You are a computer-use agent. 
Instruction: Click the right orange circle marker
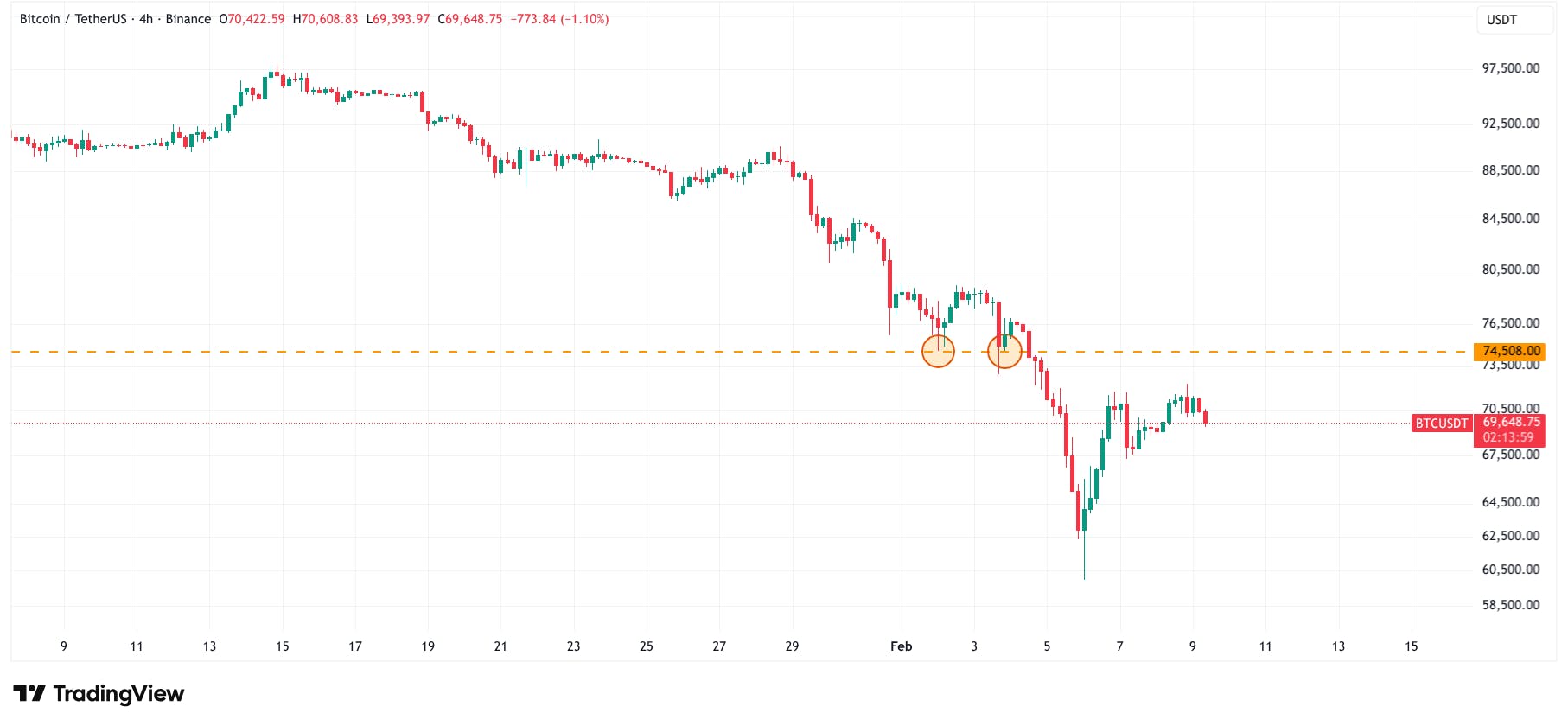1004,351
